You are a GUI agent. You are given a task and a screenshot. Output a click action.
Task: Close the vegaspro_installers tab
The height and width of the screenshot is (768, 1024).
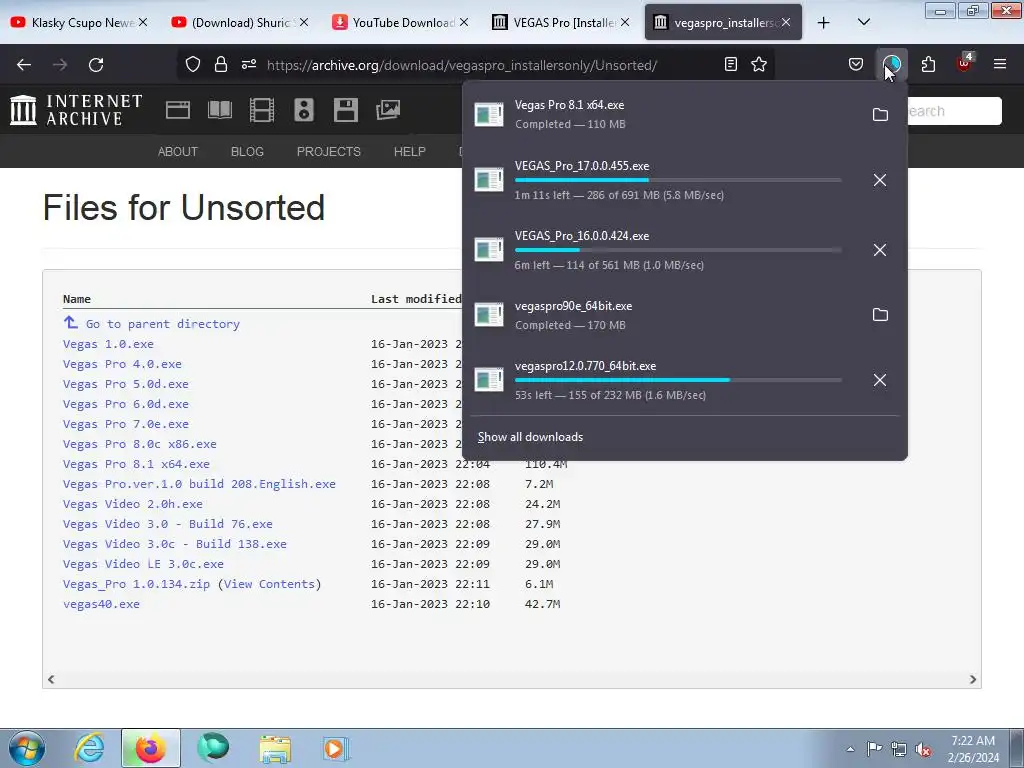pyautogui.click(x=786, y=22)
